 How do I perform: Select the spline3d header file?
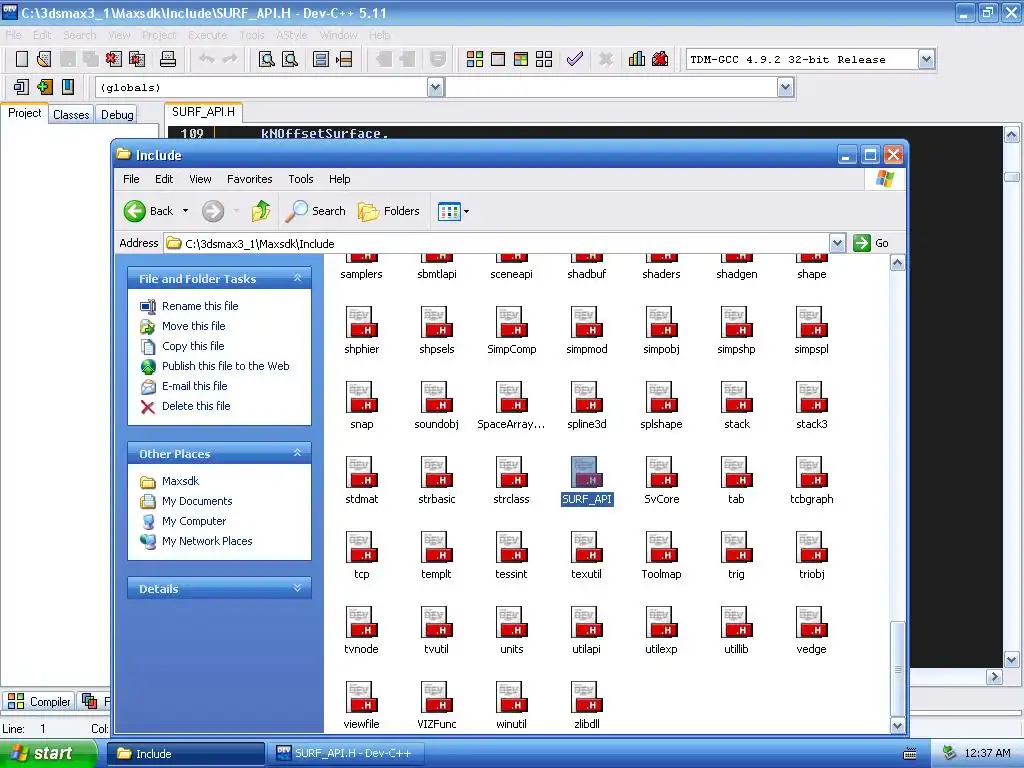click(x=586, y=406)
